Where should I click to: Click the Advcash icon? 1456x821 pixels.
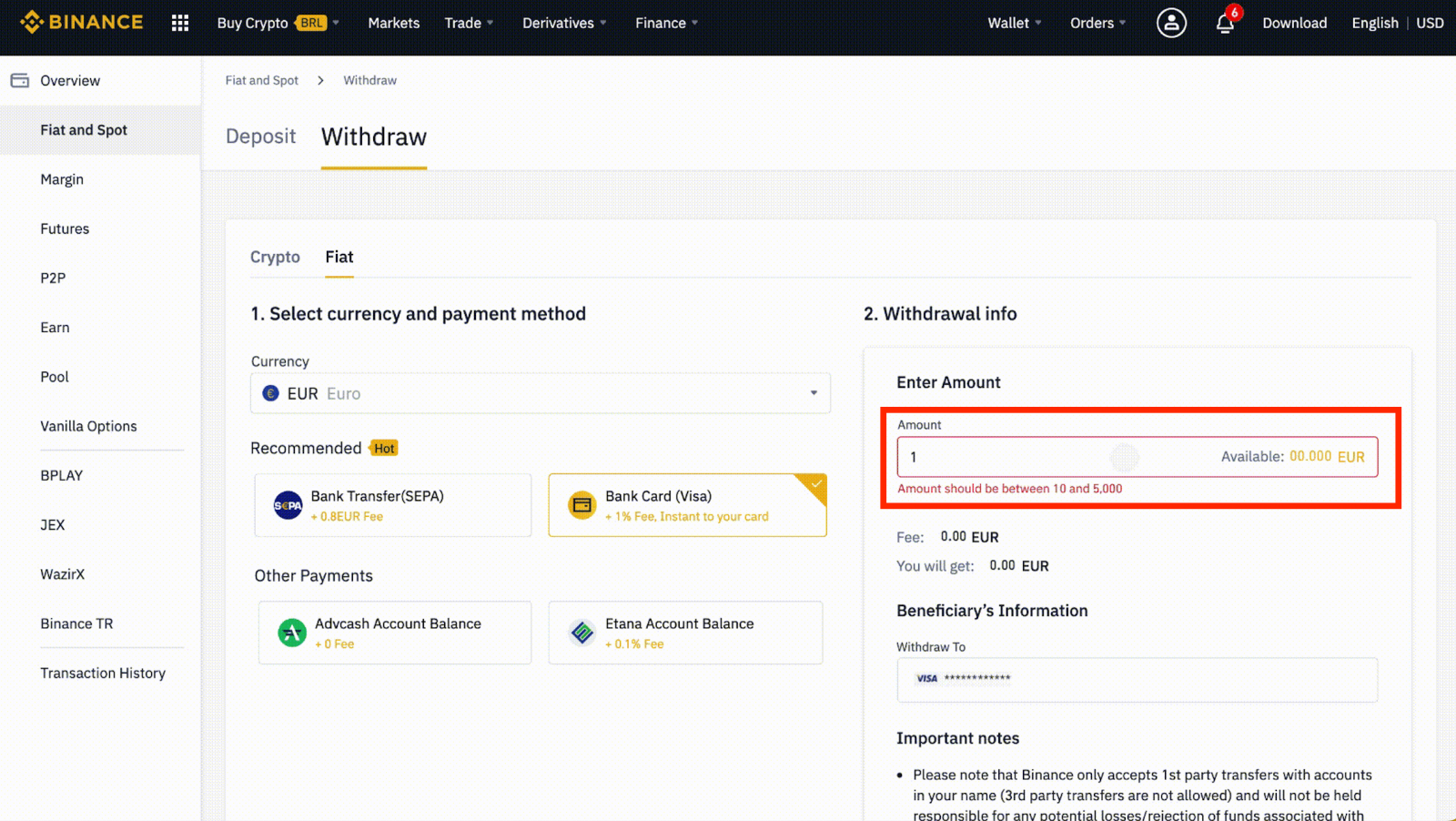(x=291, y=633)
